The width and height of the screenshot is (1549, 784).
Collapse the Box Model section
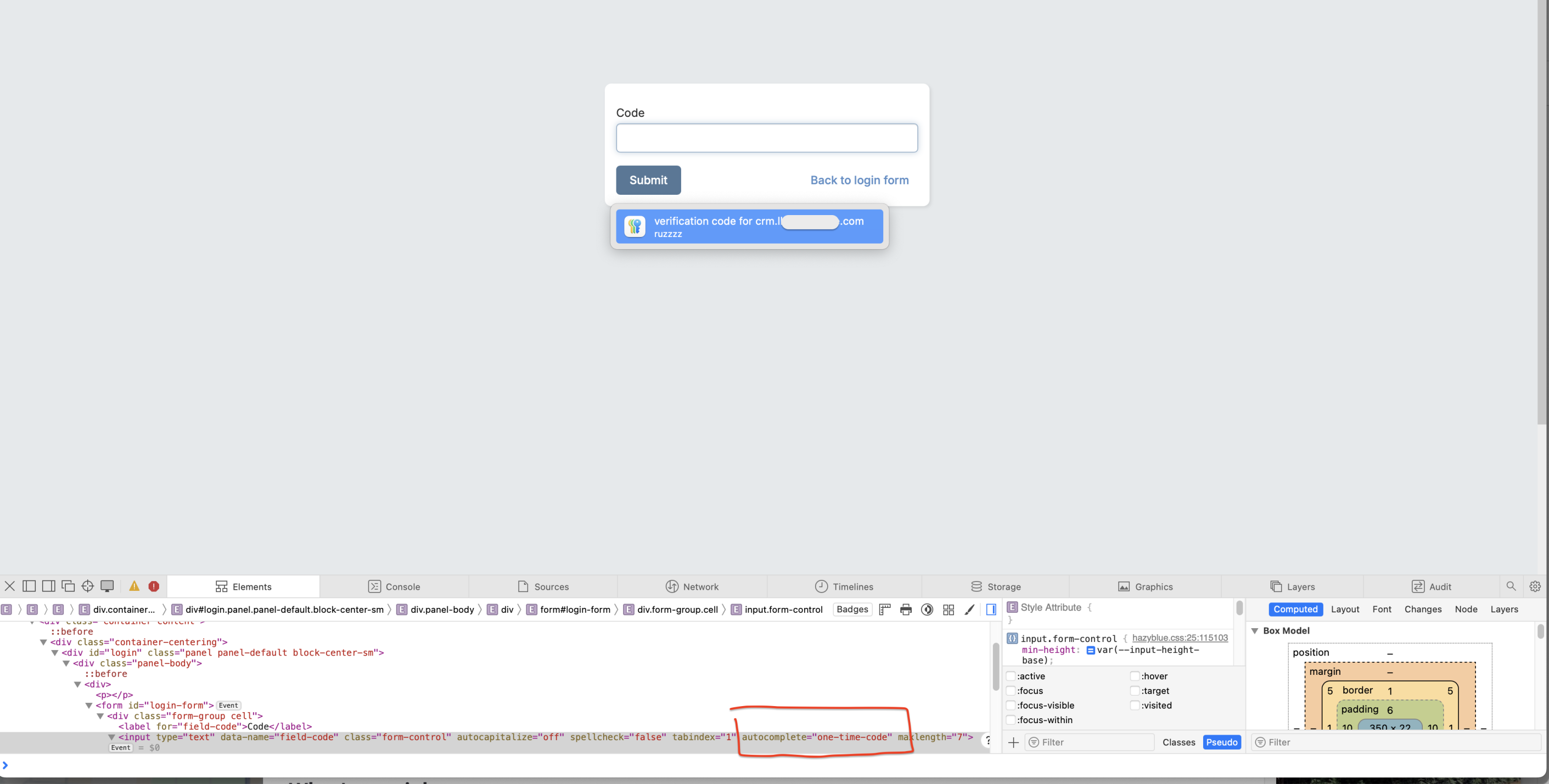(x=1255, y=631)
